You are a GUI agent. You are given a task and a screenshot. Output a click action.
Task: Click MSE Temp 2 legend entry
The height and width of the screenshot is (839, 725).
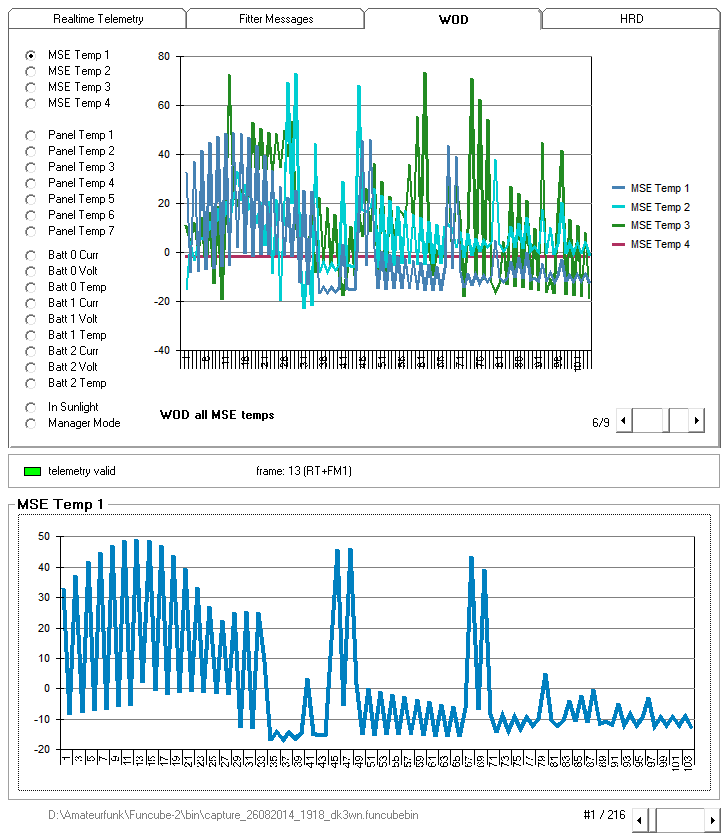[x=651, y=207]
